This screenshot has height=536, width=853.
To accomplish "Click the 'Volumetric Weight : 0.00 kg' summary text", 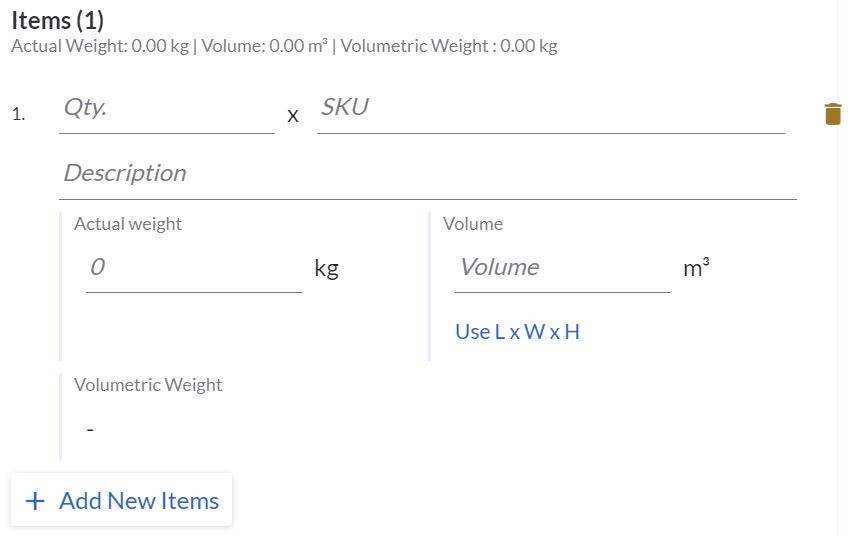I will [x=447, y=46].
